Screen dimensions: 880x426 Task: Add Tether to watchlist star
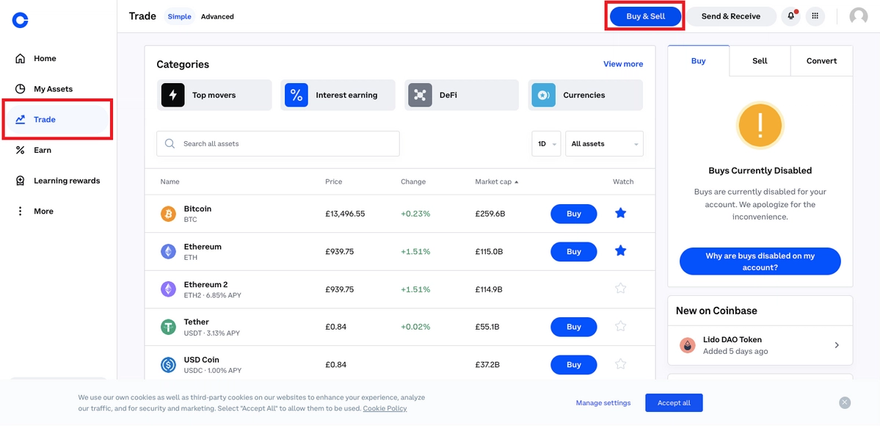click(x=620, y=326)
